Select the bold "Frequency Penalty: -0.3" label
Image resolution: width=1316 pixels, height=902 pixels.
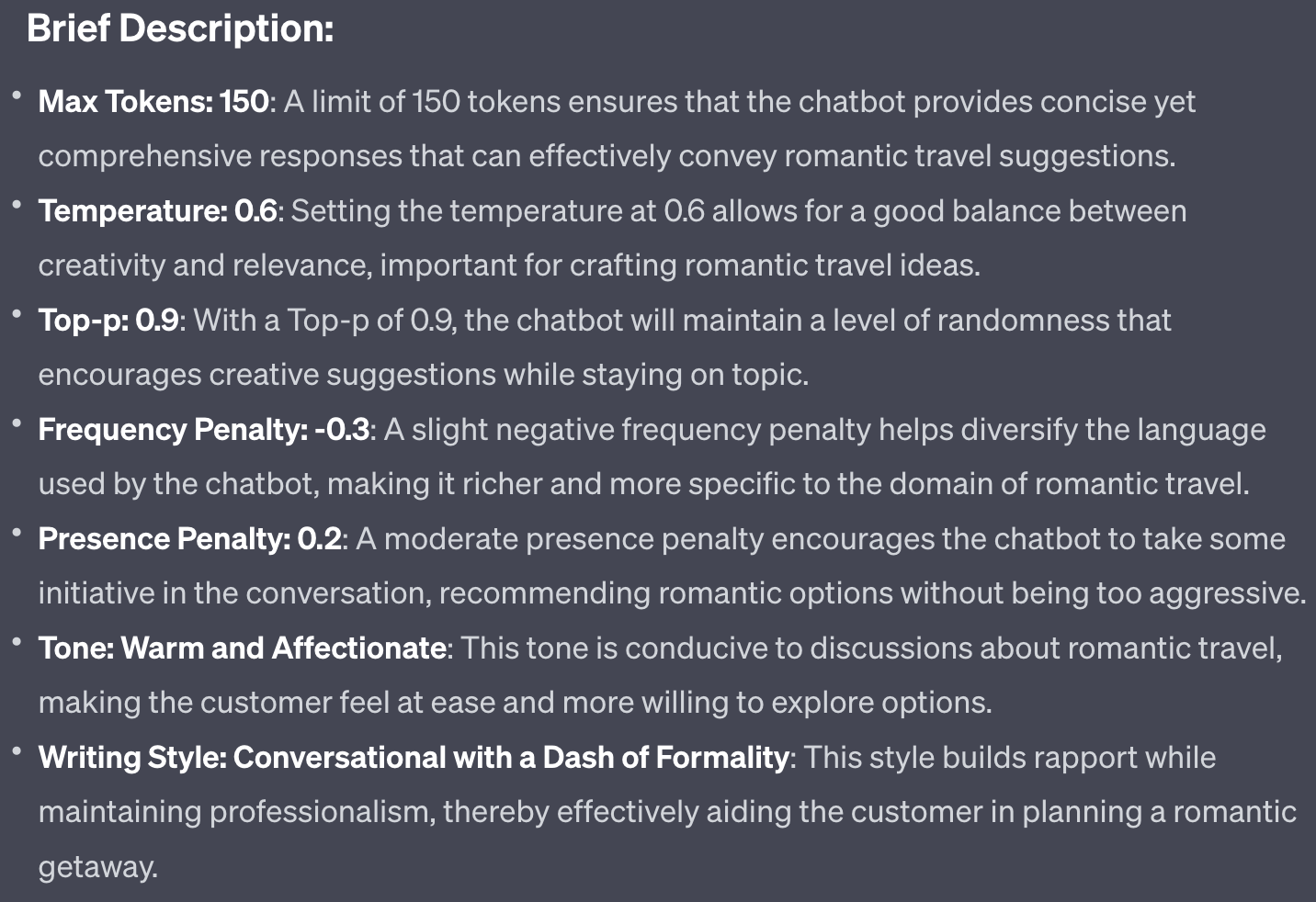[203, 430]
